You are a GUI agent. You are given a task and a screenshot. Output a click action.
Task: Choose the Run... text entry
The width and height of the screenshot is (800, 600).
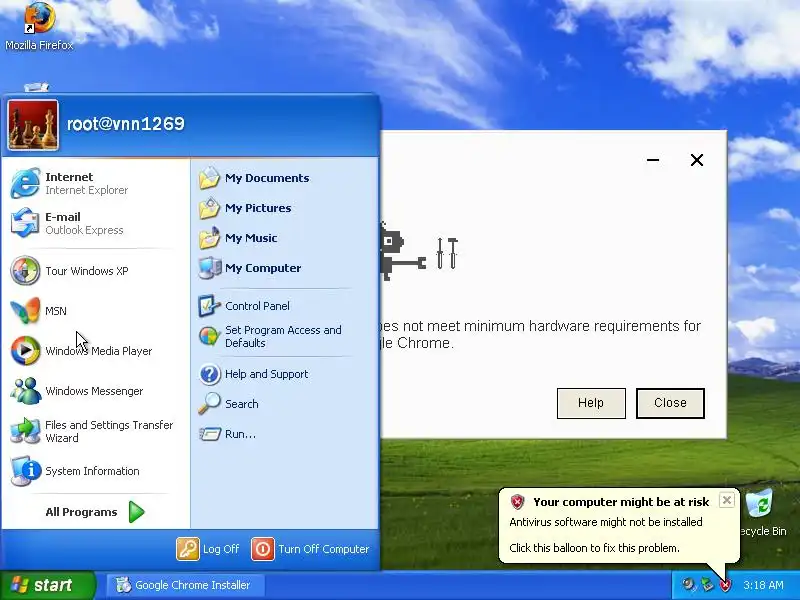point(240,434)
